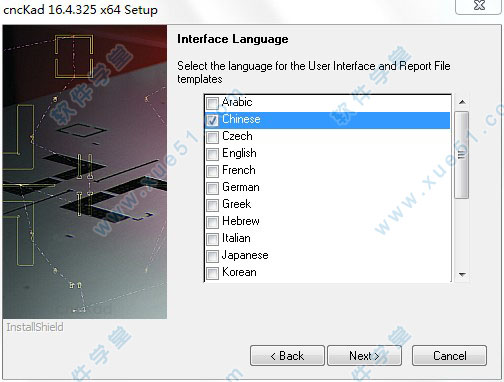Check the German language option
This screenshot has width=504, height=382.
coord(212,188)
